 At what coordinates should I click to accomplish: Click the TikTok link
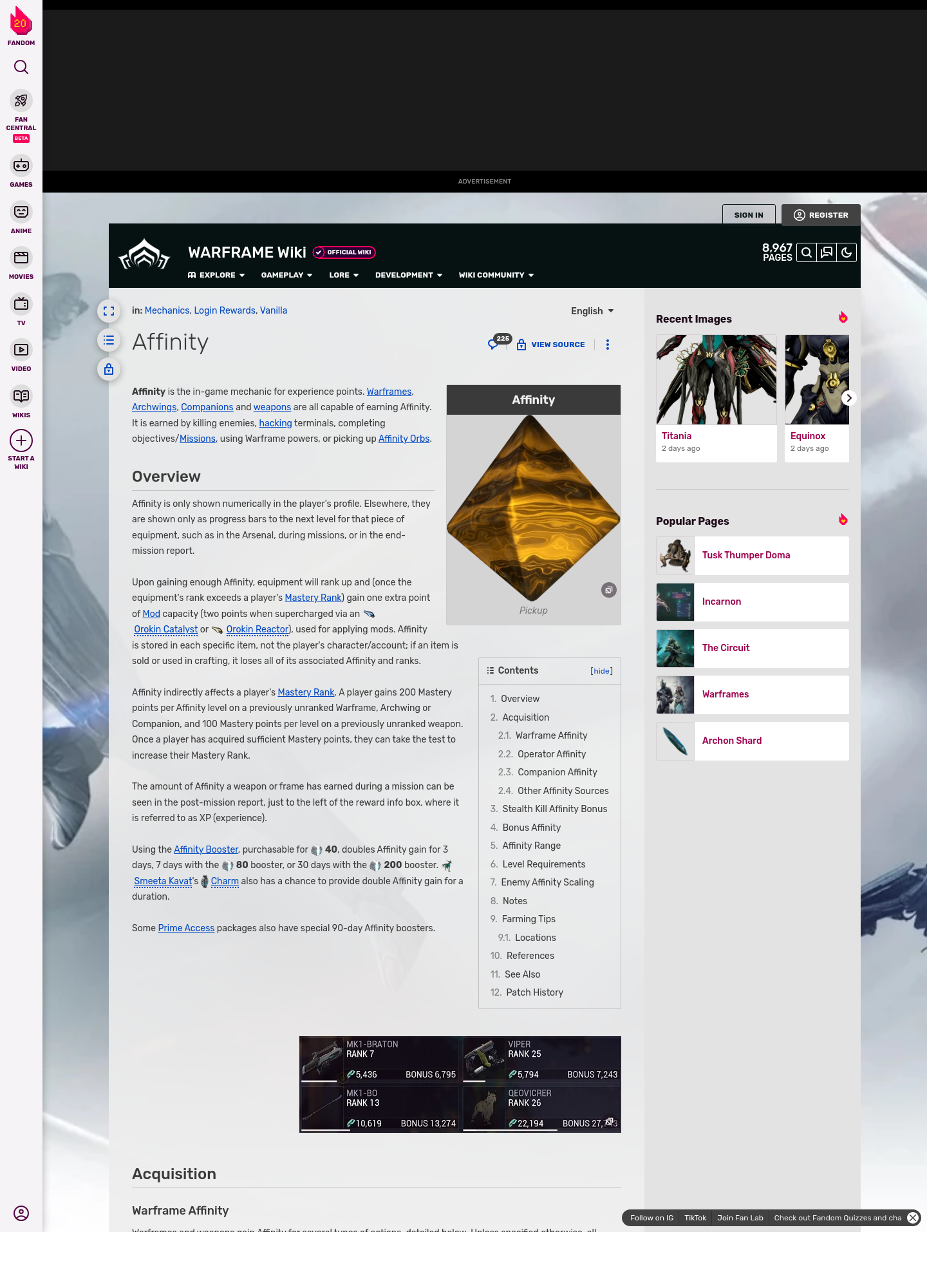pyautogui.click(x=695, y=1218)
